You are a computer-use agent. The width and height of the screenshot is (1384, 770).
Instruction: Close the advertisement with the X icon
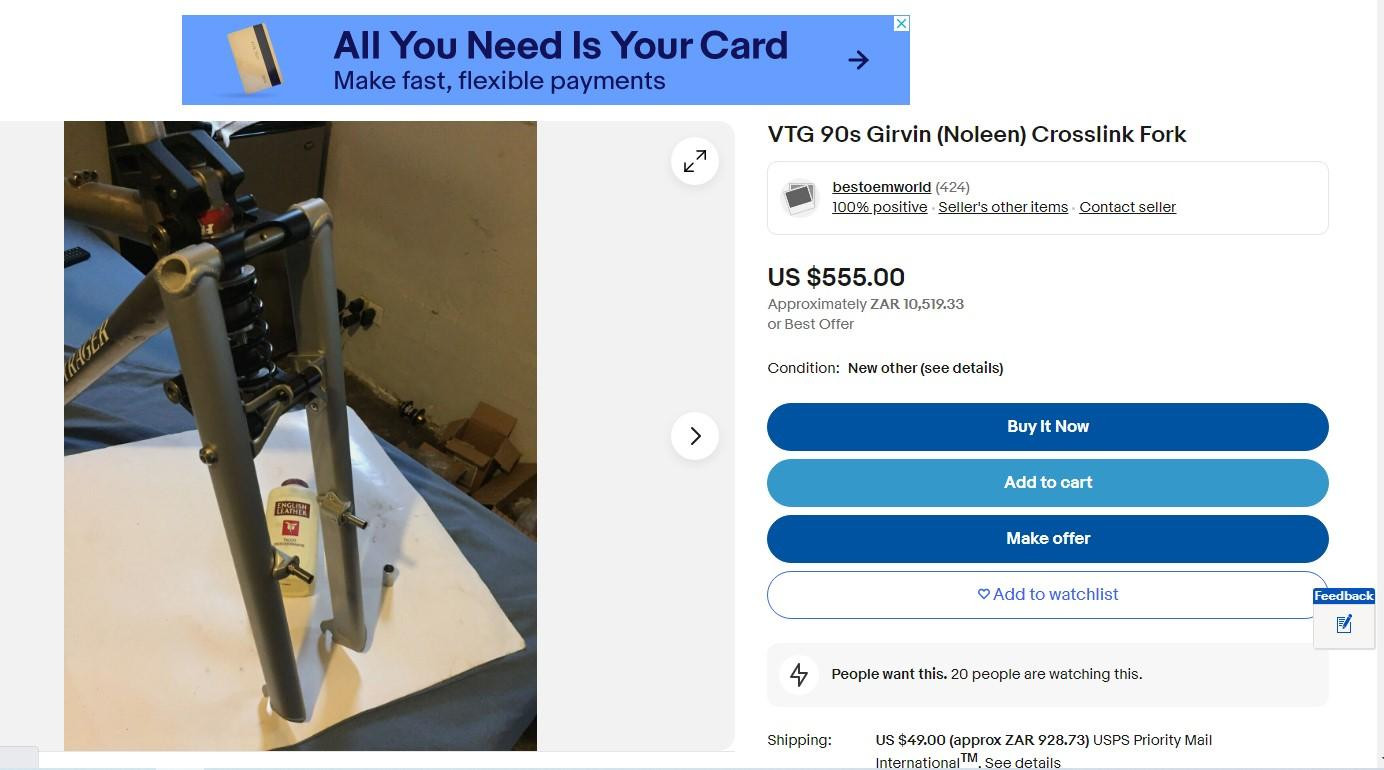point(901,24)
